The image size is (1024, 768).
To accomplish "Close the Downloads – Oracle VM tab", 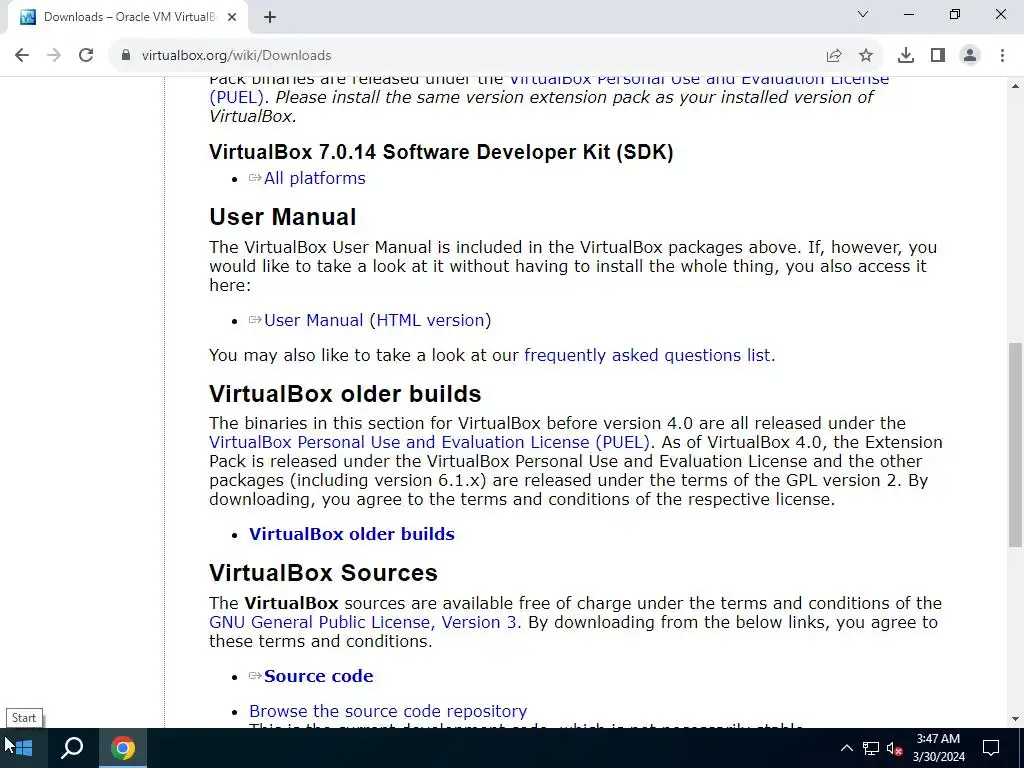I will pos(232,17).
